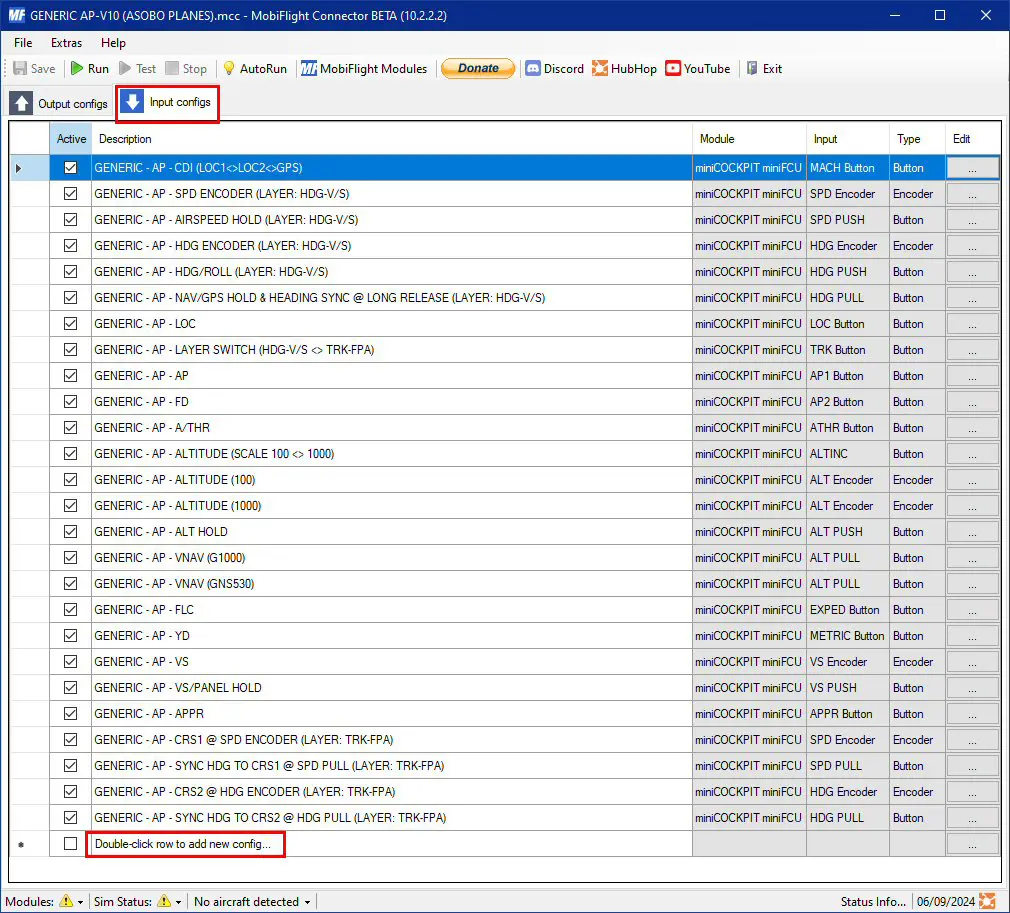
Task: Toggle Active checkbox for AIRSPEED HOLD row
Action: tap(70, 220)
